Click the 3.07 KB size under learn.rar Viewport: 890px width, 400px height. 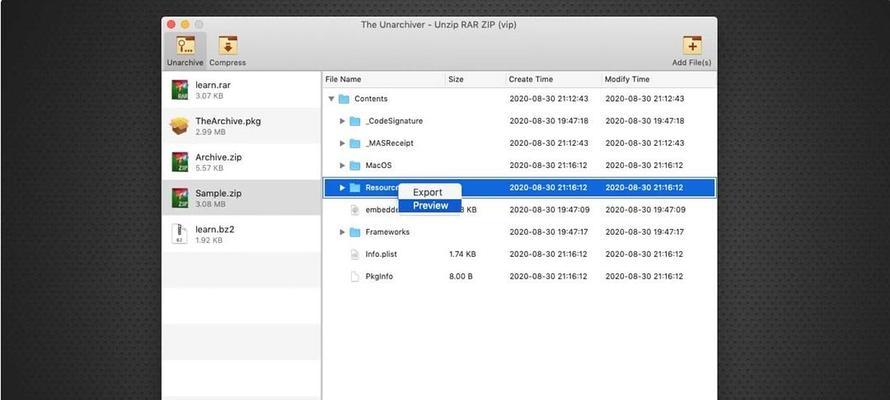(209, 96)
